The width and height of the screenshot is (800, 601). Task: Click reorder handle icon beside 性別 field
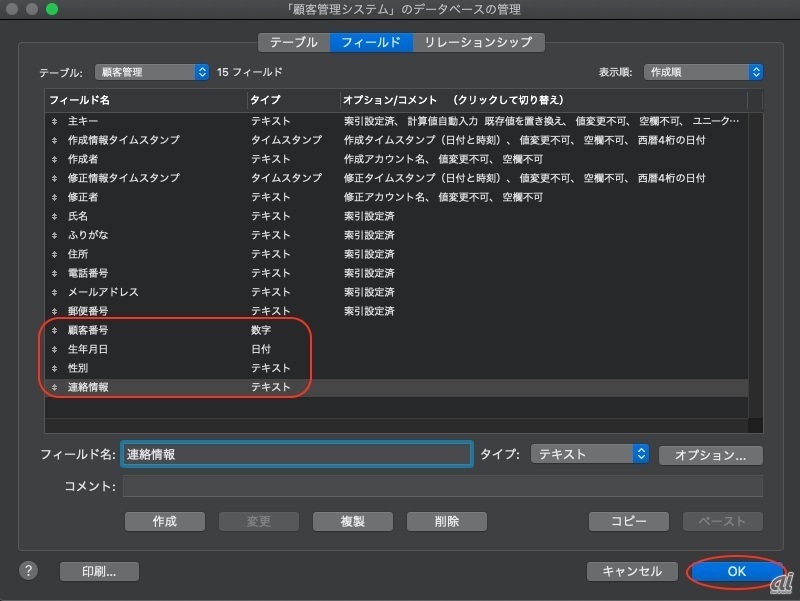coord(56,368)
